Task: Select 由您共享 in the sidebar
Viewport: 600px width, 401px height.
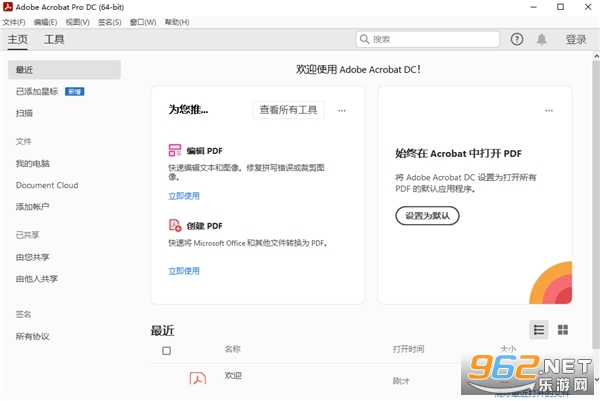Action: [33, 257]
